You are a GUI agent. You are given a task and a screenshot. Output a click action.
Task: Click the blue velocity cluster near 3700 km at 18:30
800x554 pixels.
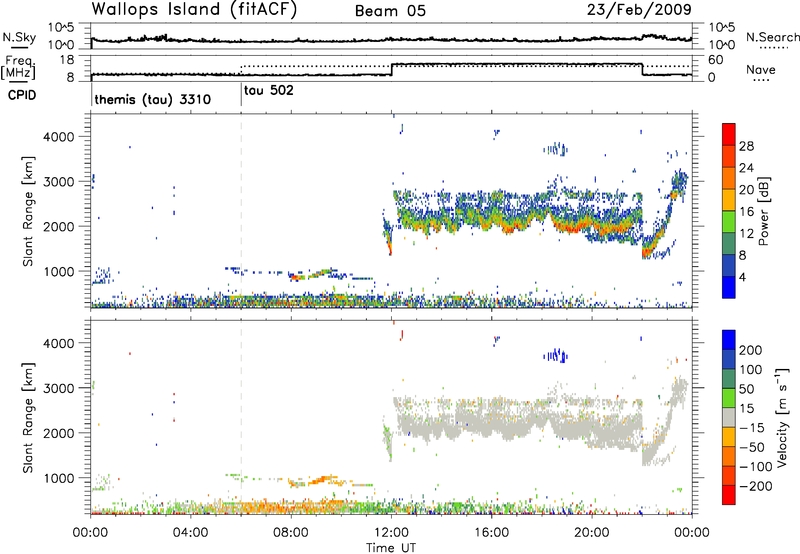click(x=556, y=356)
